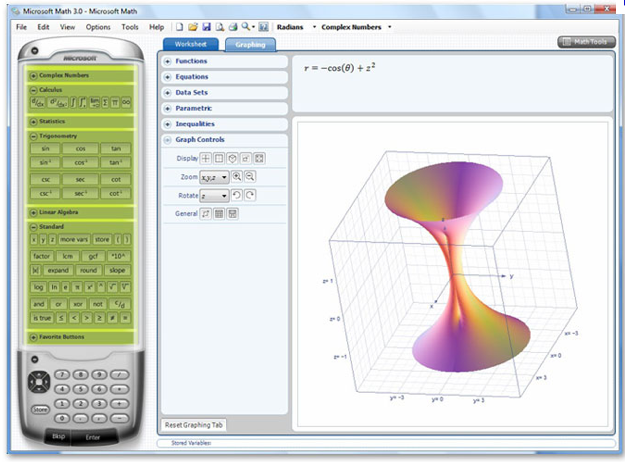The height and width of the screenshot is (462, 625).
Task: Expand the Complex Numbers calculator group
Action: coord(33,75)
